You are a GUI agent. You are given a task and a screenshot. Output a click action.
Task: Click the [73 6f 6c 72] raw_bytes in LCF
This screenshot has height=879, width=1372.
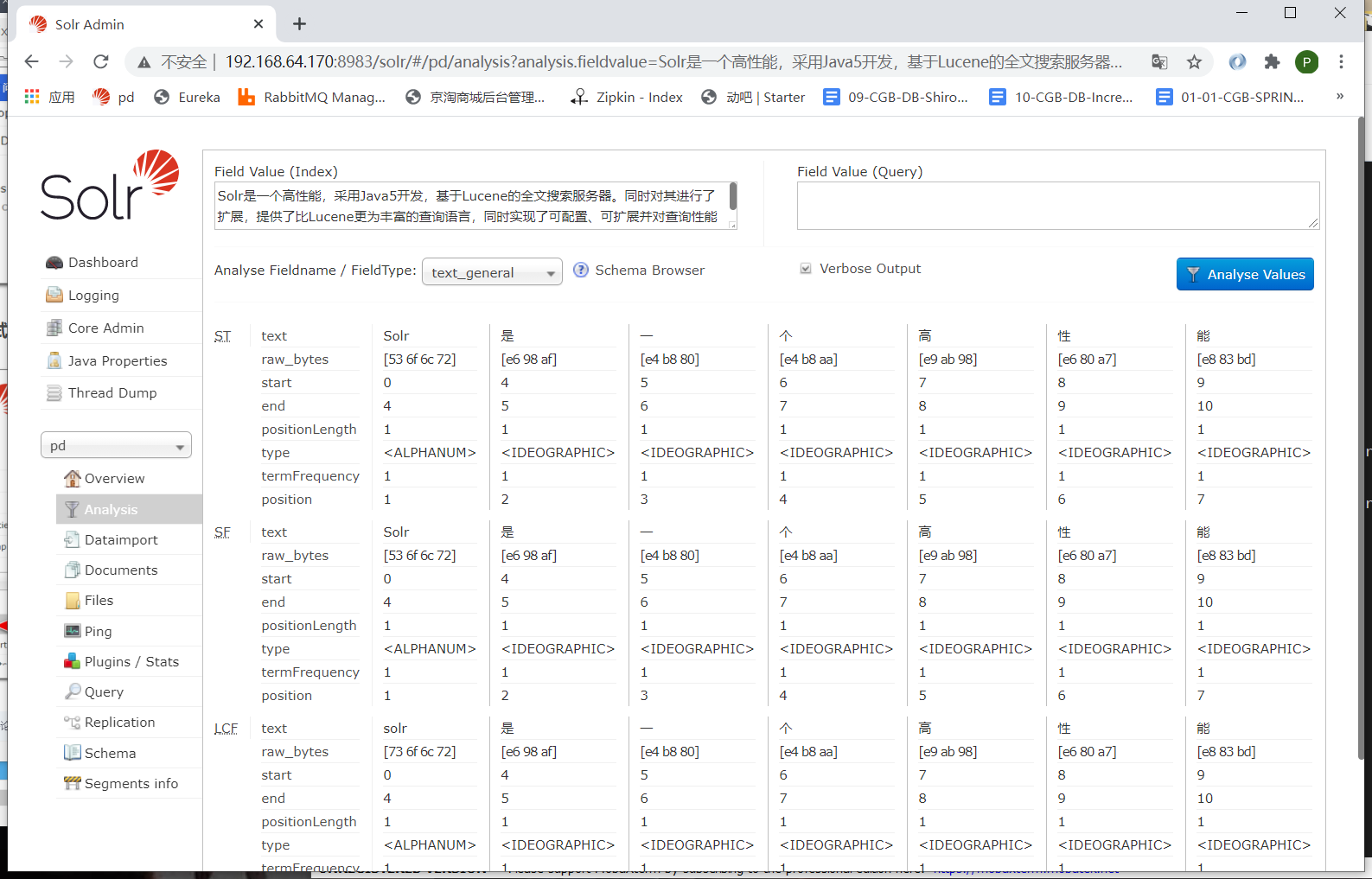click(420, 752)
